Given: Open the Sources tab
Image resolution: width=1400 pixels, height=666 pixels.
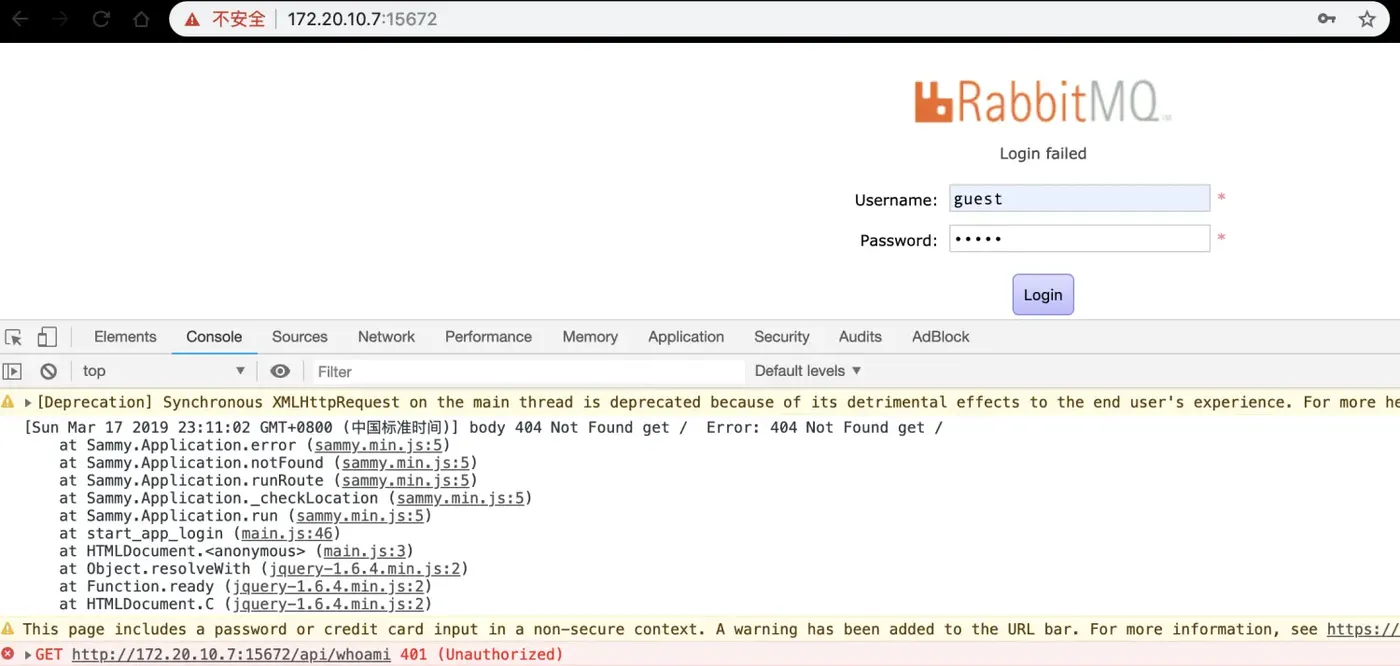Looking at the screenshot, I should coord(300,337).
